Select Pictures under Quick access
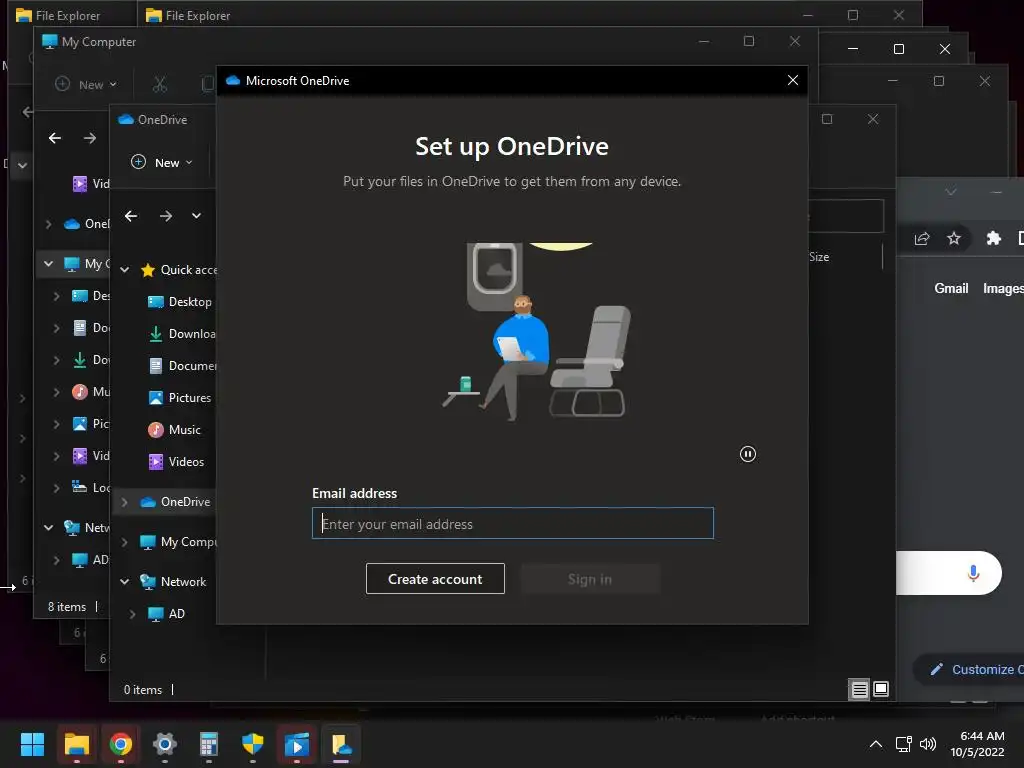The width and height of the screenshot is (1024, 768). pos(180,398)
